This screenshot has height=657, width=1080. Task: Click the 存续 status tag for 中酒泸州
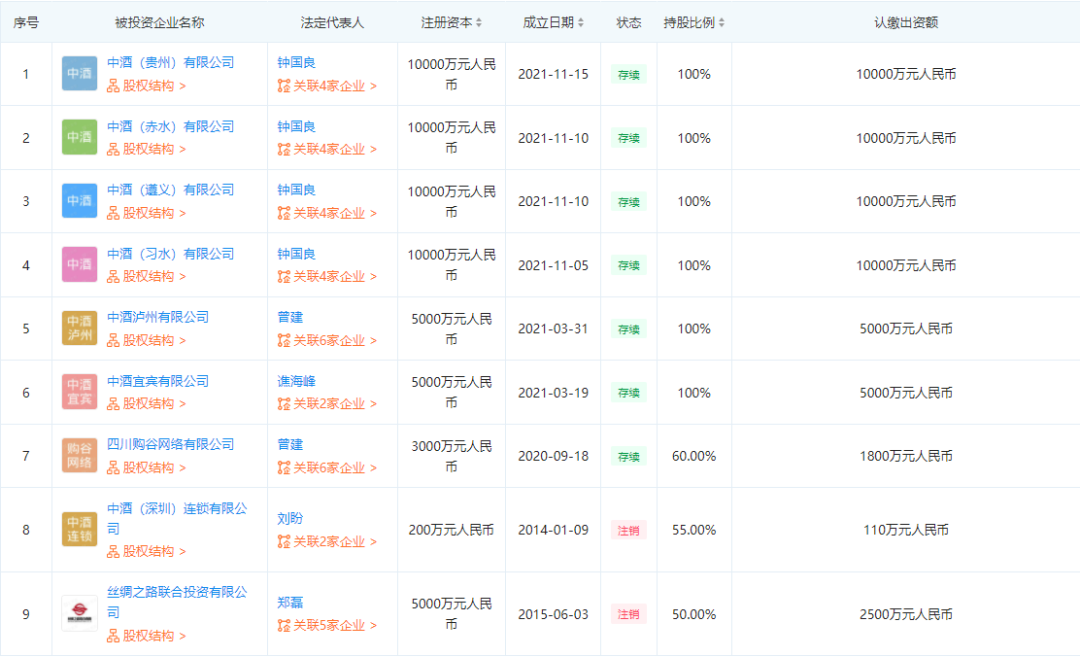[x=629, y=329]
